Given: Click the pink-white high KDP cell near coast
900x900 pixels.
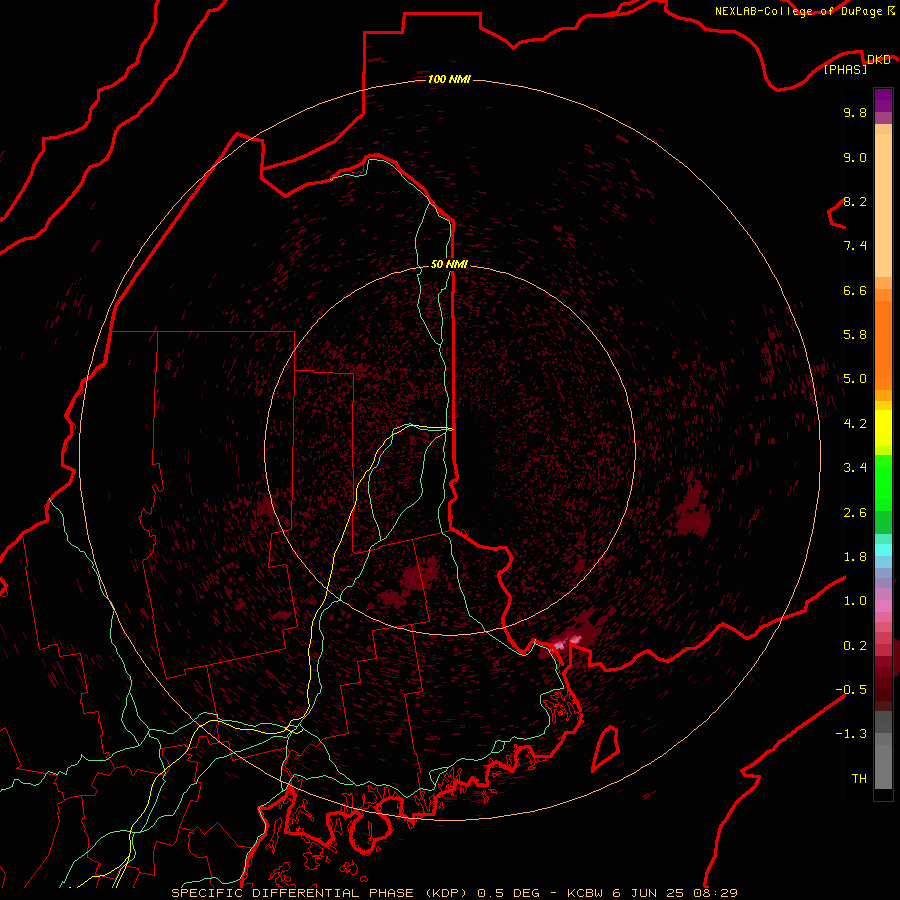Looking at the screenshot, I should 567,642.
